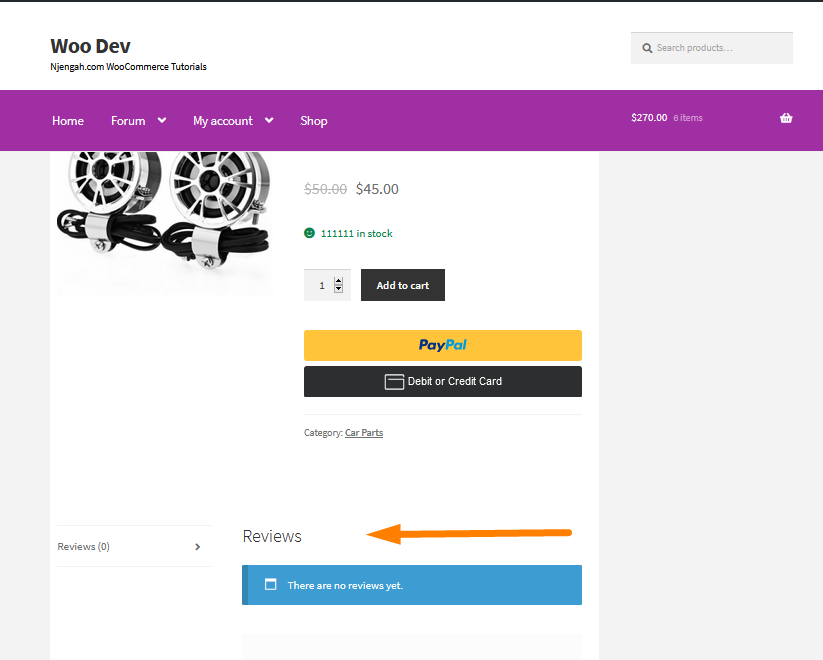The image size is (823, 660).
Task: Open the speaker product image
Action: (164, 223)
